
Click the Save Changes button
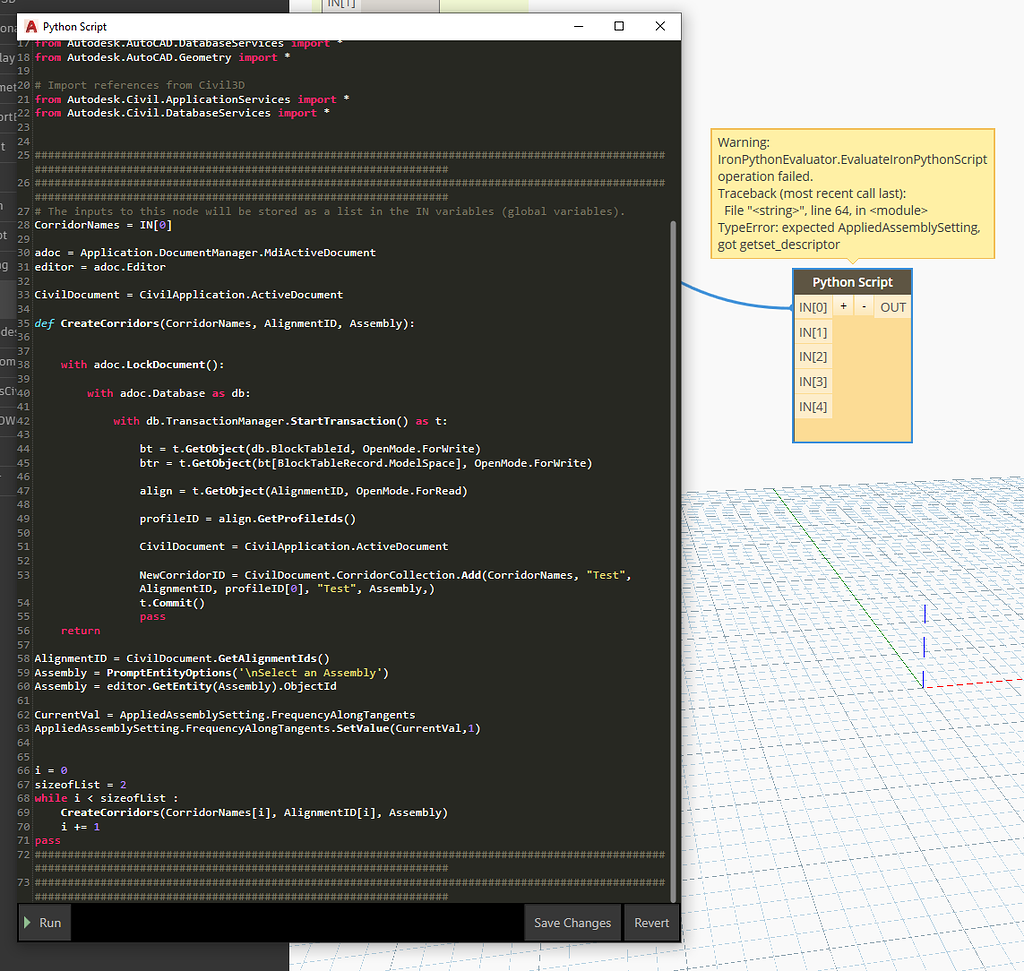(572, 922)
